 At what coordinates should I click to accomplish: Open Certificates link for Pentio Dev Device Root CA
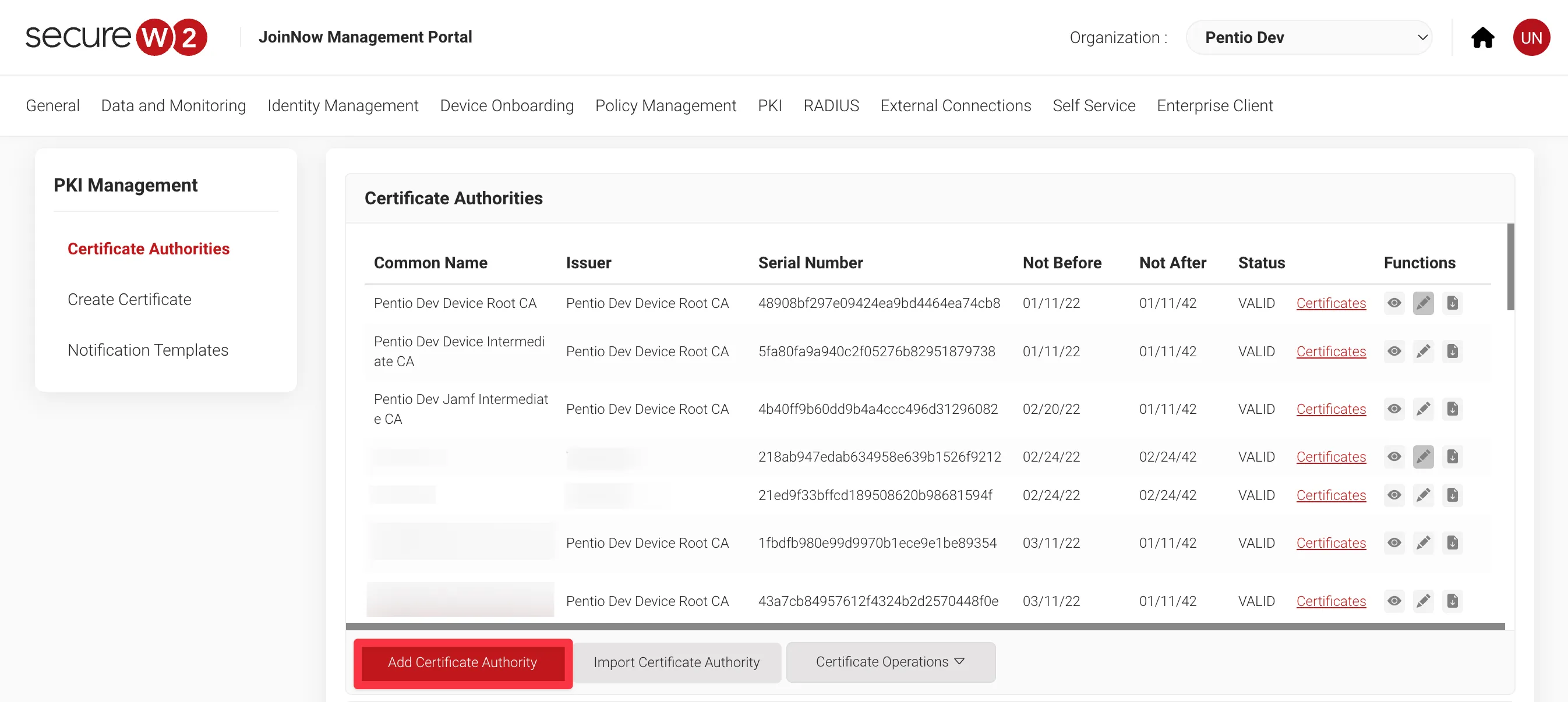click(x=1330, y=303)
